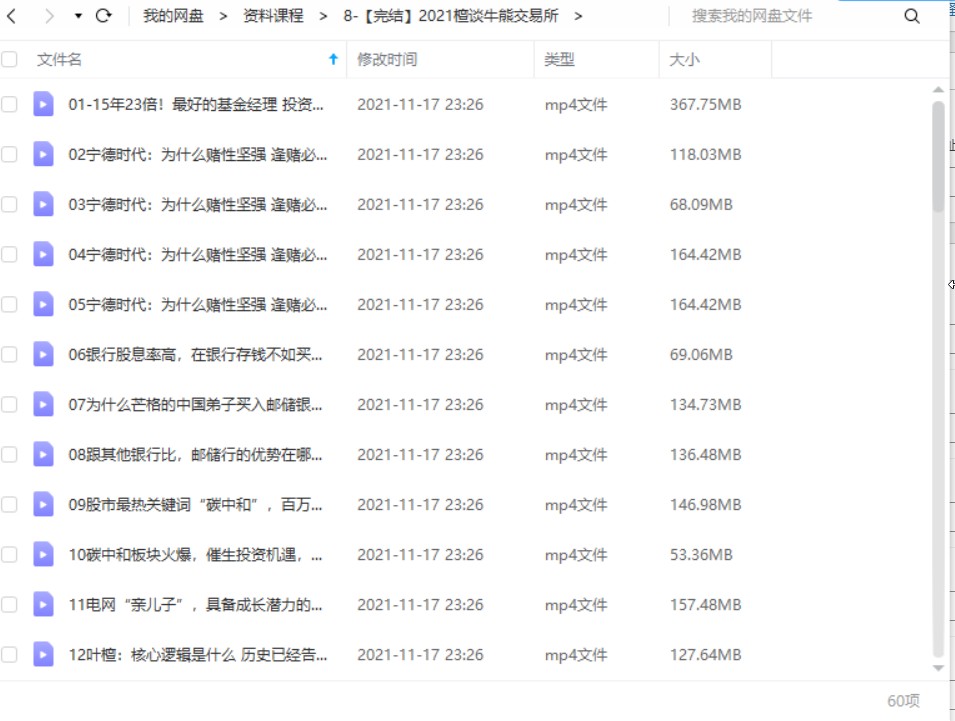Navigate to 资料课程 breadcrumb folder
Viewport: 955px width, 721px height.
click(273, 16)
